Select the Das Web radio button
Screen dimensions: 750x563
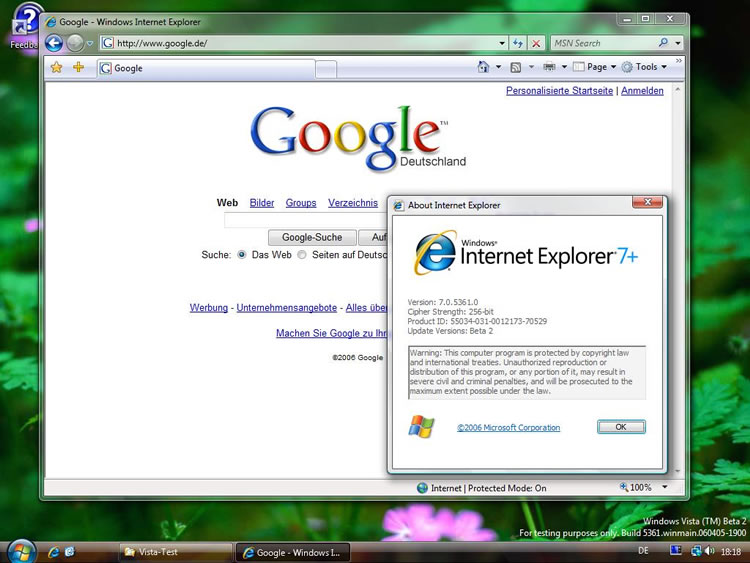pyautogui.click(x=242, y=254)
